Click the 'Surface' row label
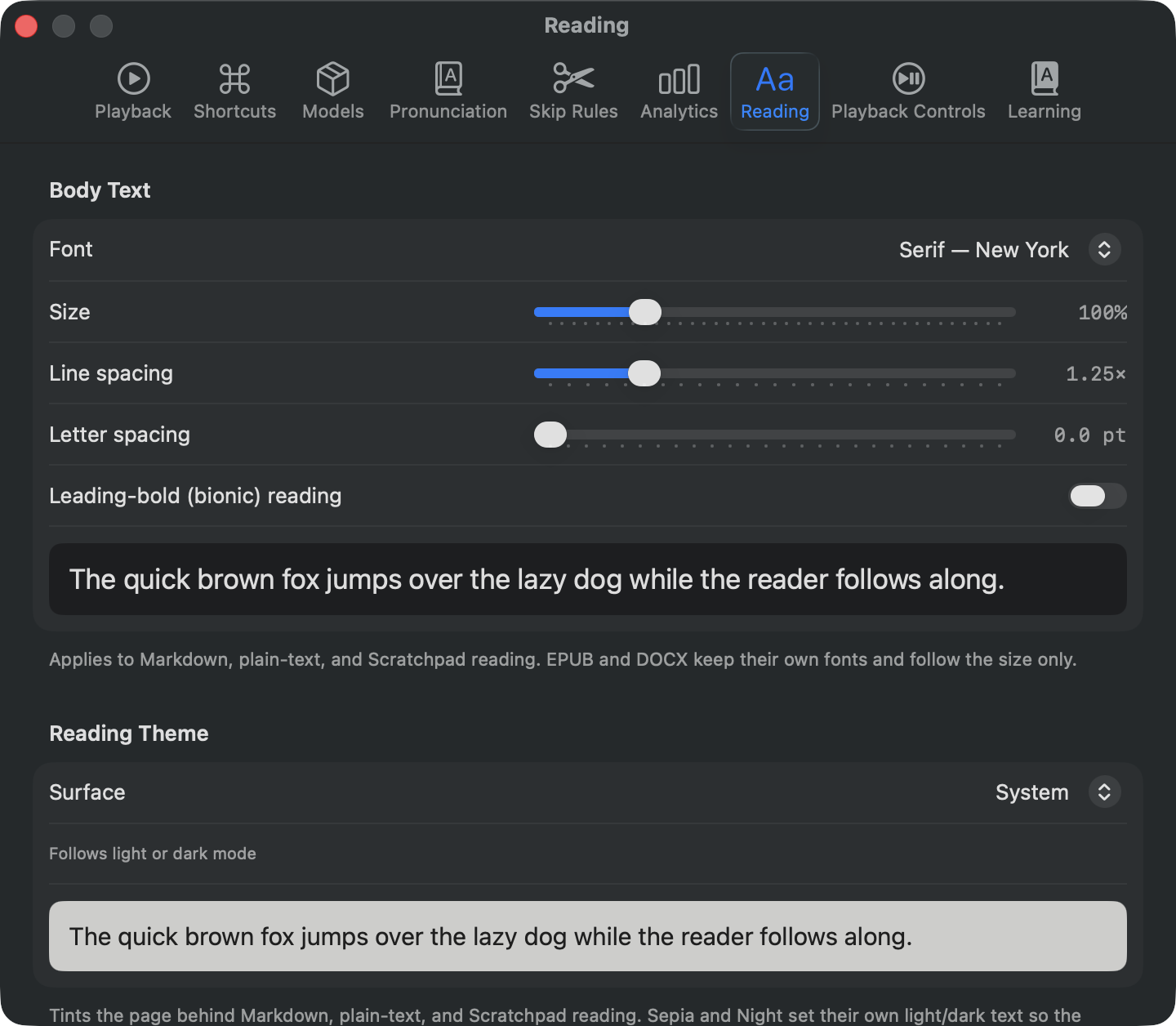 tap(87, 792)
